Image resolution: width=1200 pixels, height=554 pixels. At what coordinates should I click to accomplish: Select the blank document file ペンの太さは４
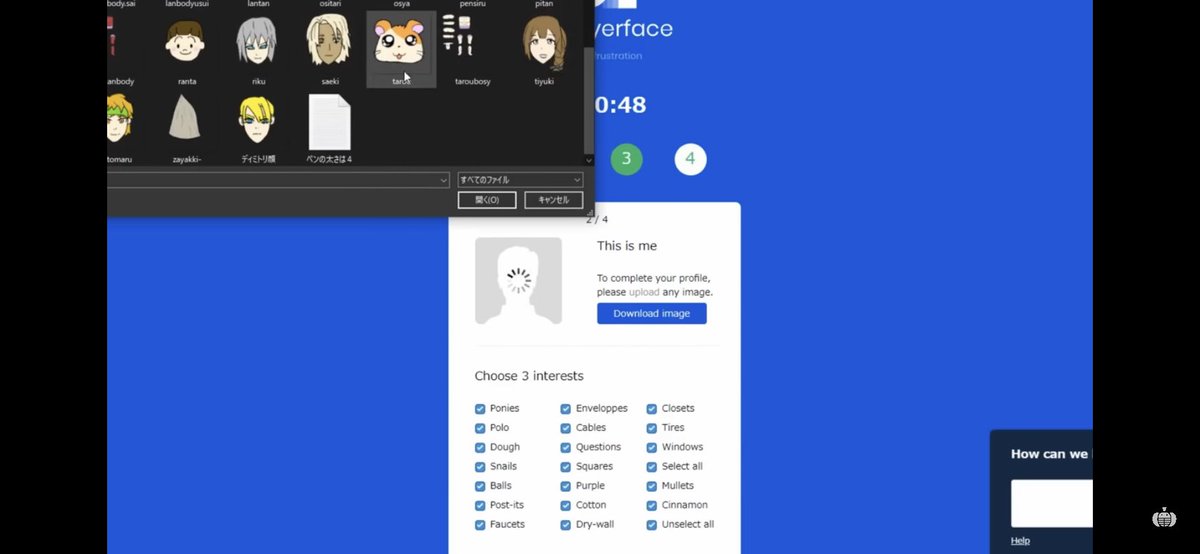329,124
